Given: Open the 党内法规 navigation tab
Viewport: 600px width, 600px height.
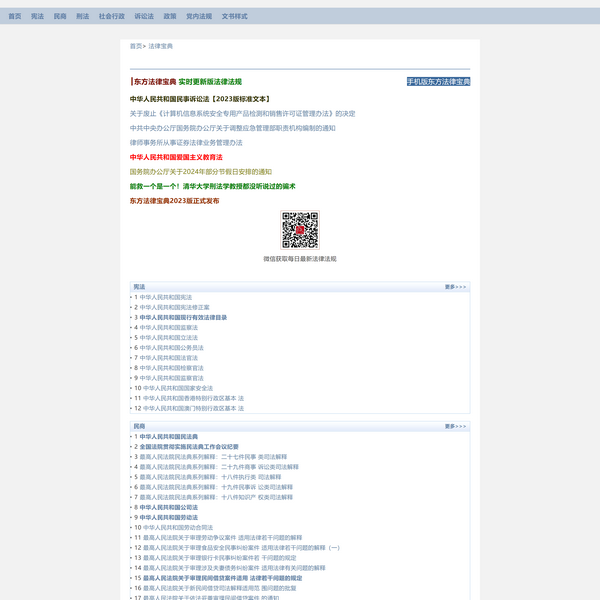Looking at the screenshot, I should point(199,17).
